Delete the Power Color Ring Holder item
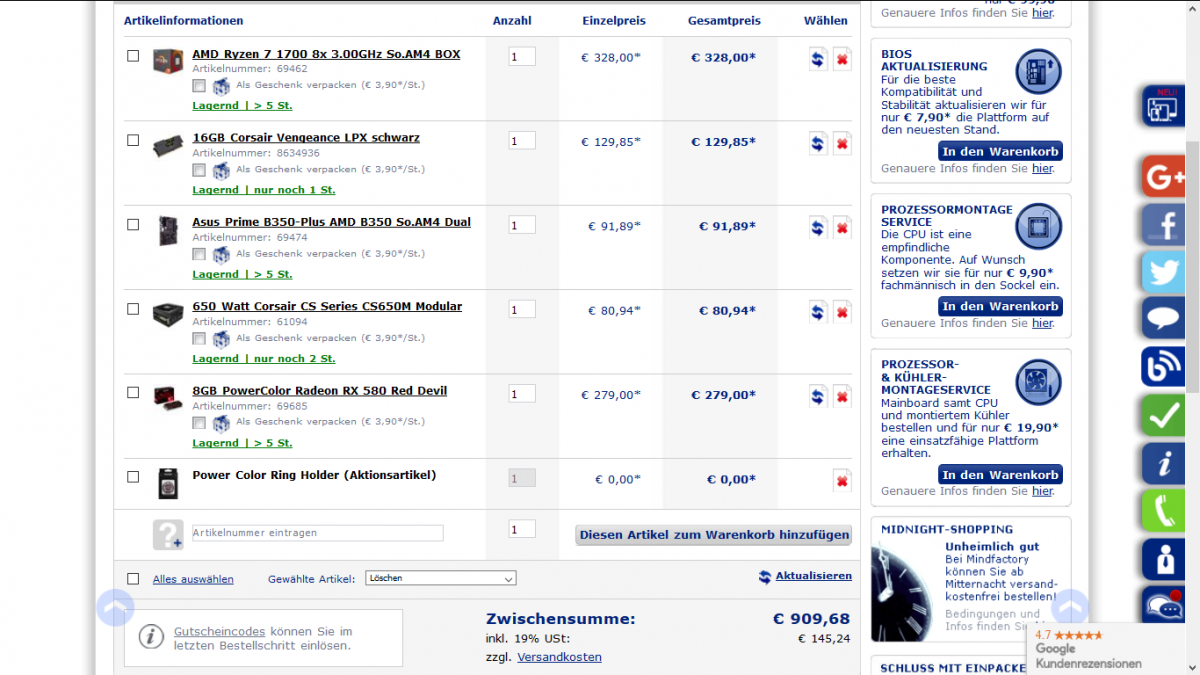The image size is (1200, 675). pos(842,481)
